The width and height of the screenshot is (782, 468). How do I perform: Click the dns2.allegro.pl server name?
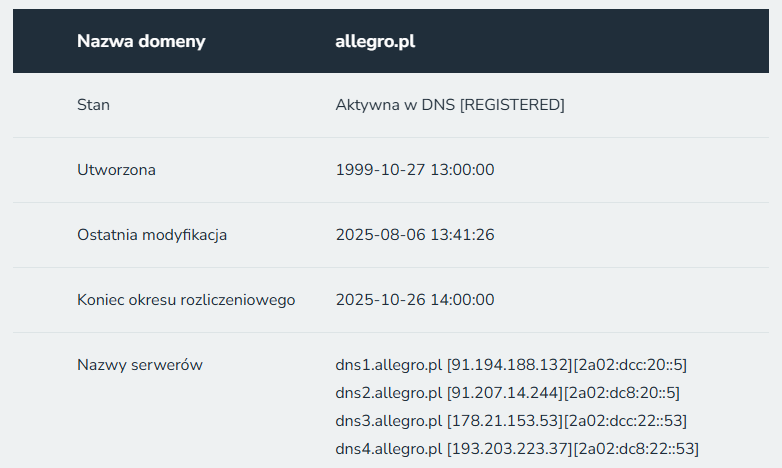[x=389, y=393]
